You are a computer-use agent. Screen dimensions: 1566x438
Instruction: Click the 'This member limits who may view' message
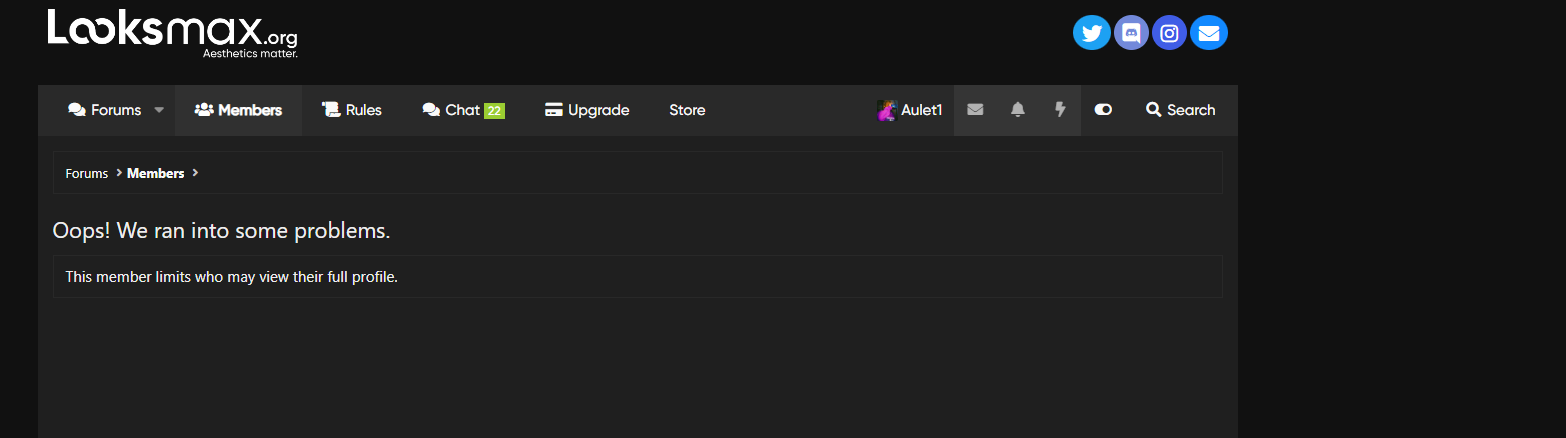pos(232,276)
